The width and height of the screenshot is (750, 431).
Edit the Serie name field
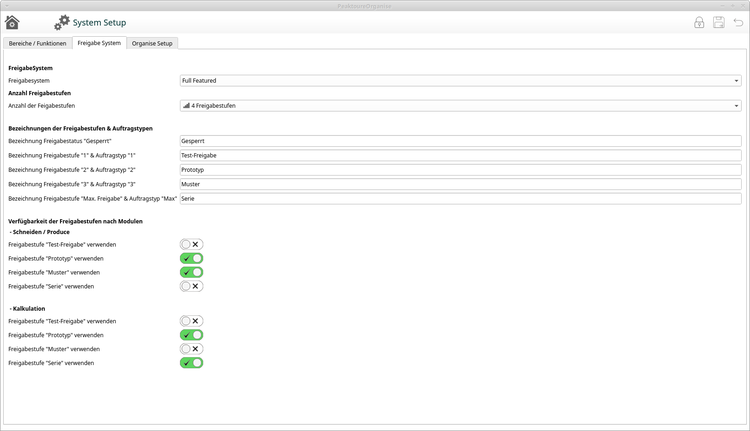point(461,199)
